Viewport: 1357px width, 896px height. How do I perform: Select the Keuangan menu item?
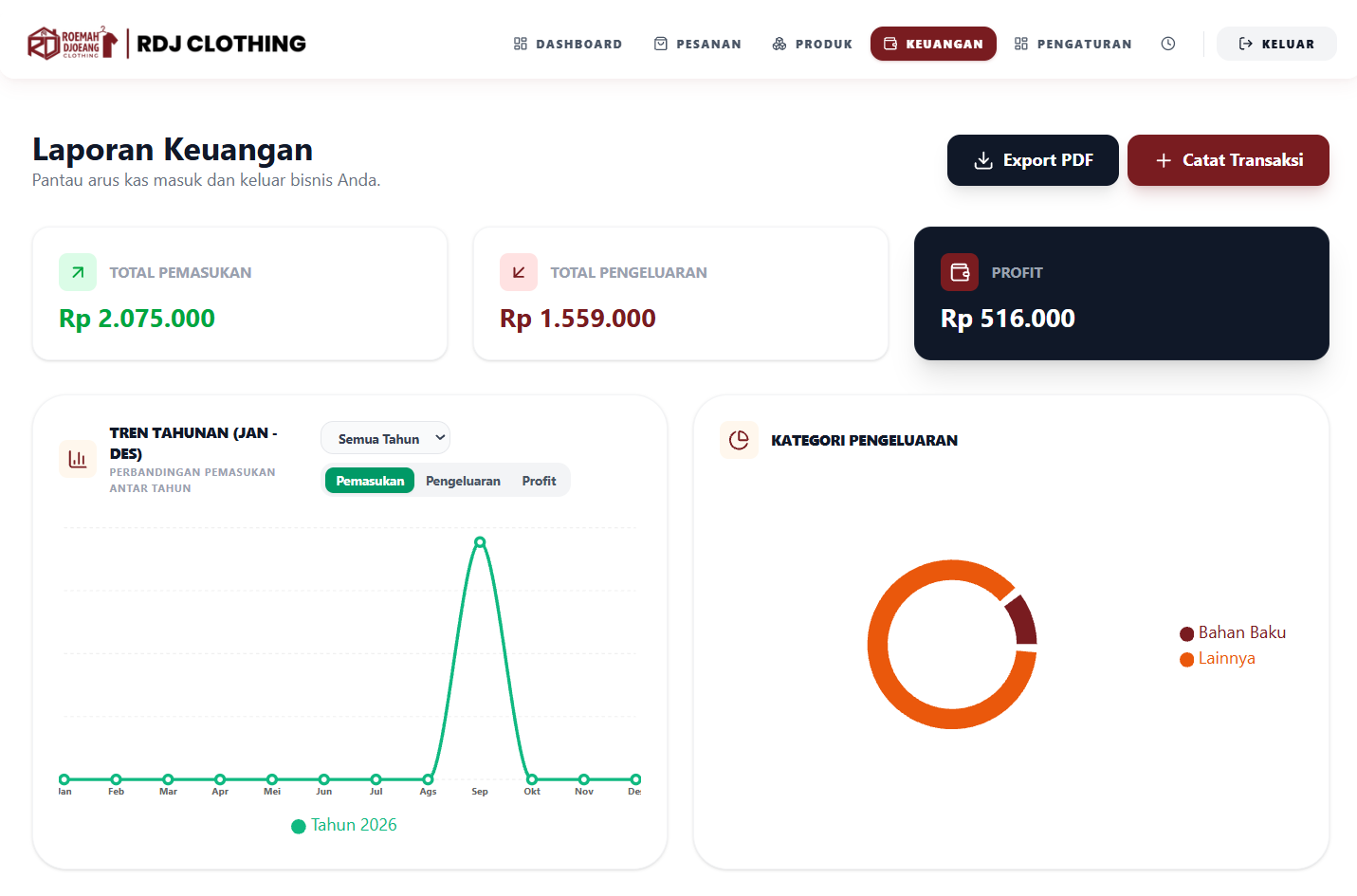pos(933,44)
